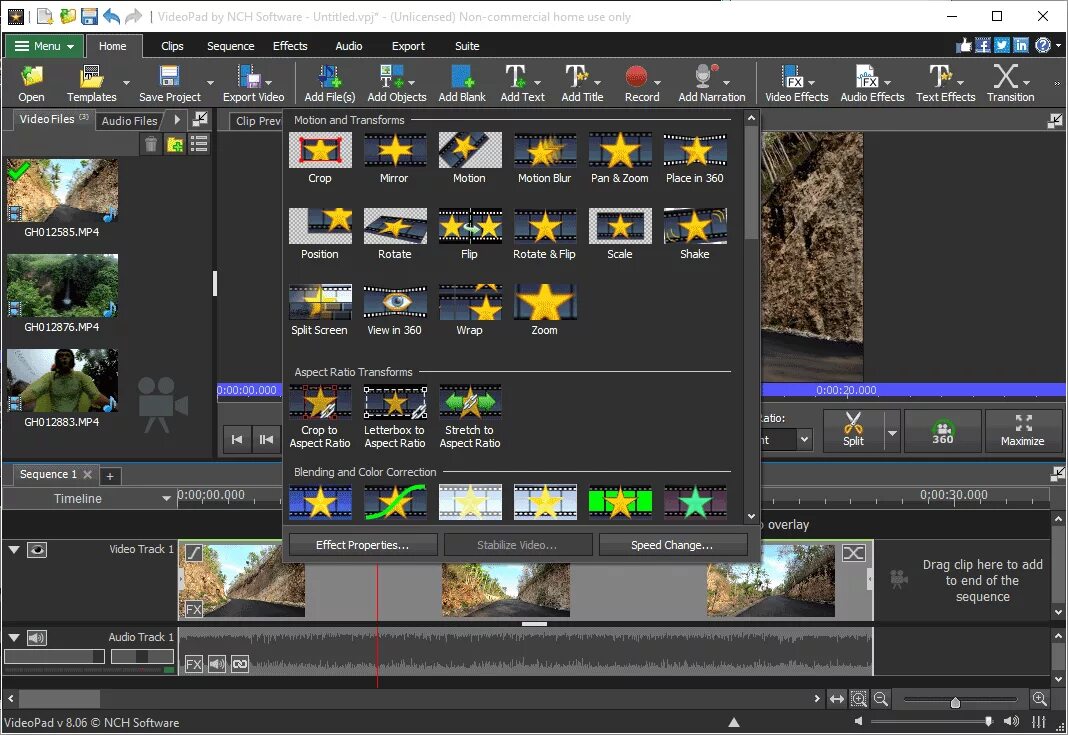Image resolution: width=1068 pixels, height=735 pixels.
Task: Open the Sequence tab
Action: click(x=230, y=46)
